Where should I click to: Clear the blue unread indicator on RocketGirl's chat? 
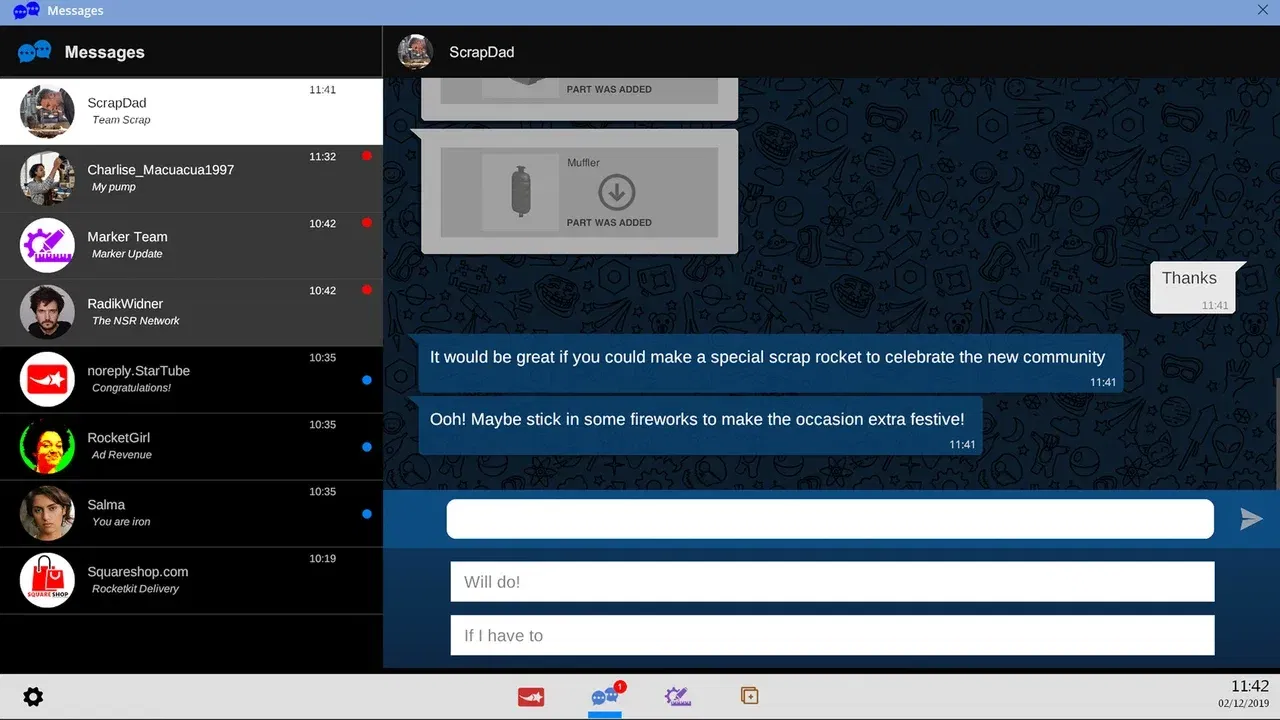[366, 447]
